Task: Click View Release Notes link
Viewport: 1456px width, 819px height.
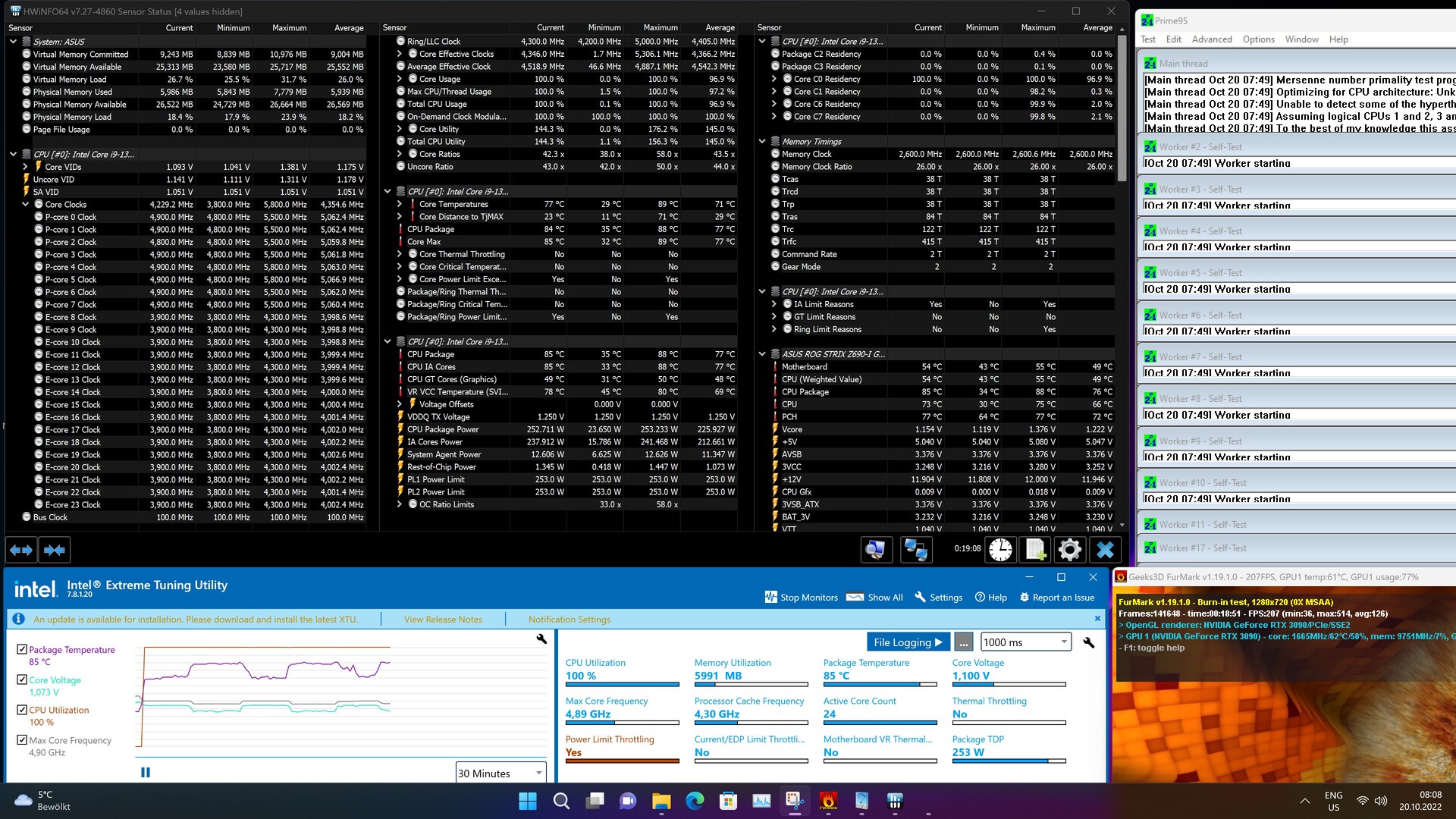Action: click(443, 620)
